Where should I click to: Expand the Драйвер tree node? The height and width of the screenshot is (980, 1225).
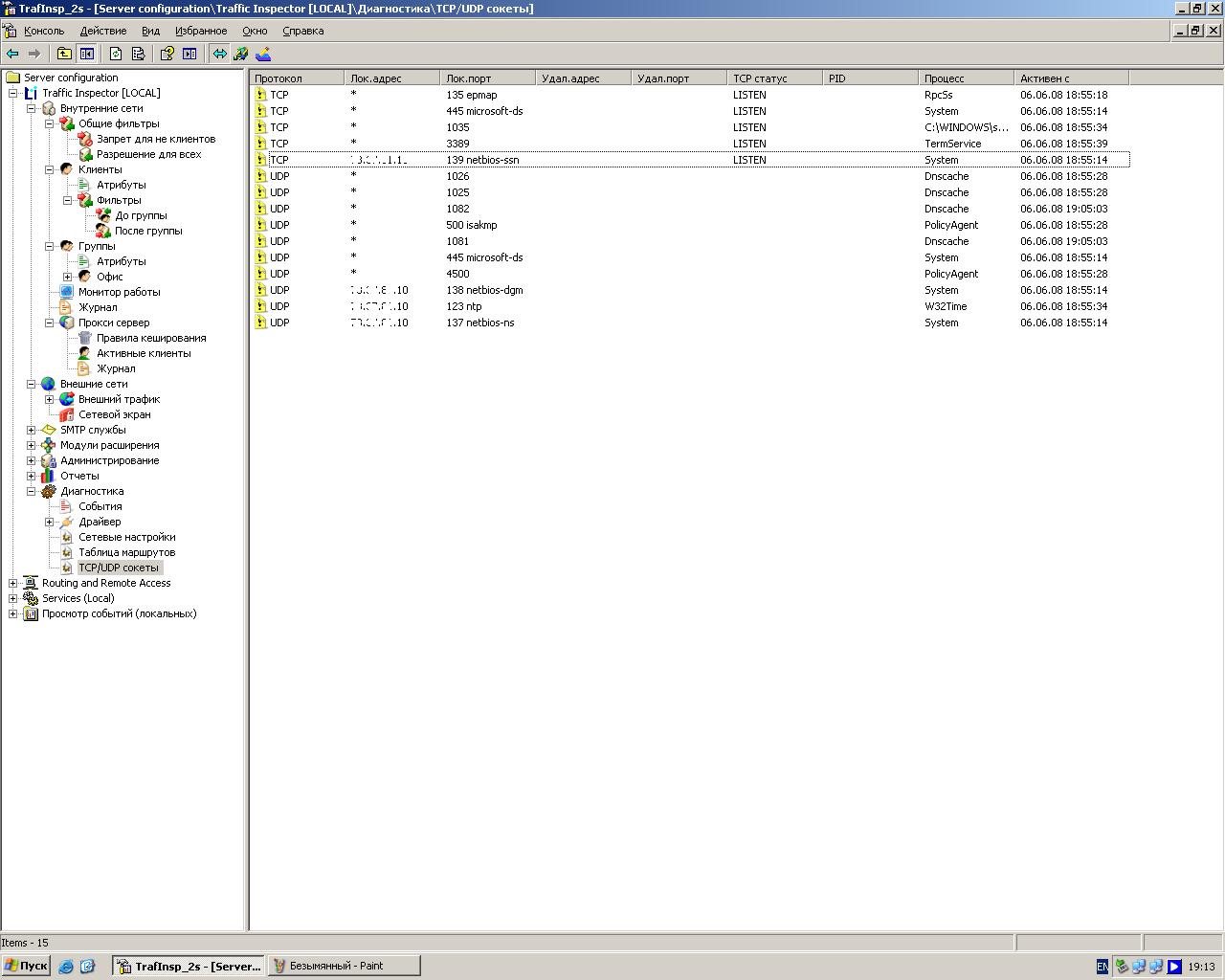point(50,522)
